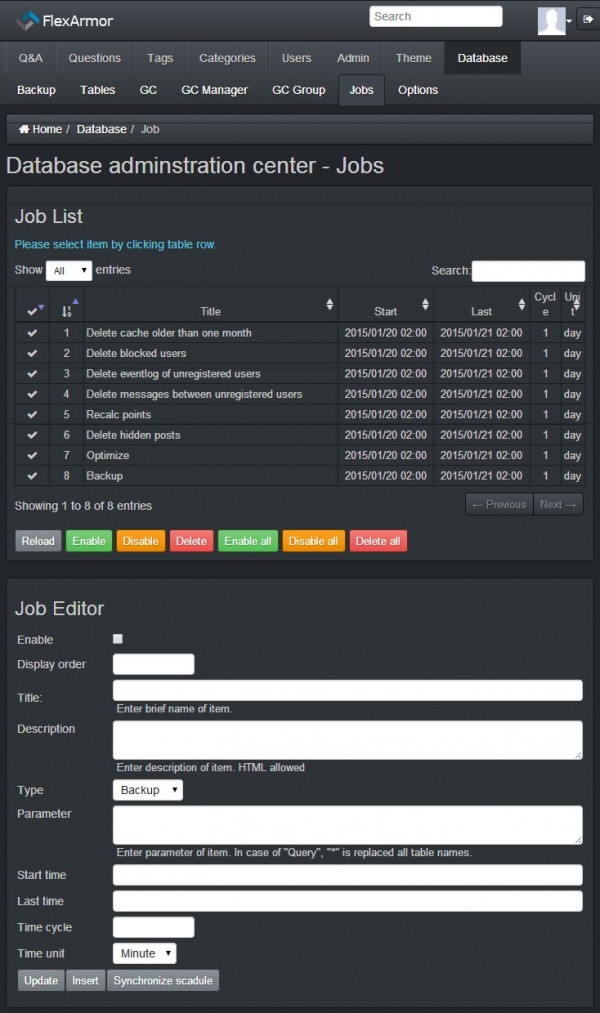Open the Theme menu tab
The image size is (600, 1013).
413,58
